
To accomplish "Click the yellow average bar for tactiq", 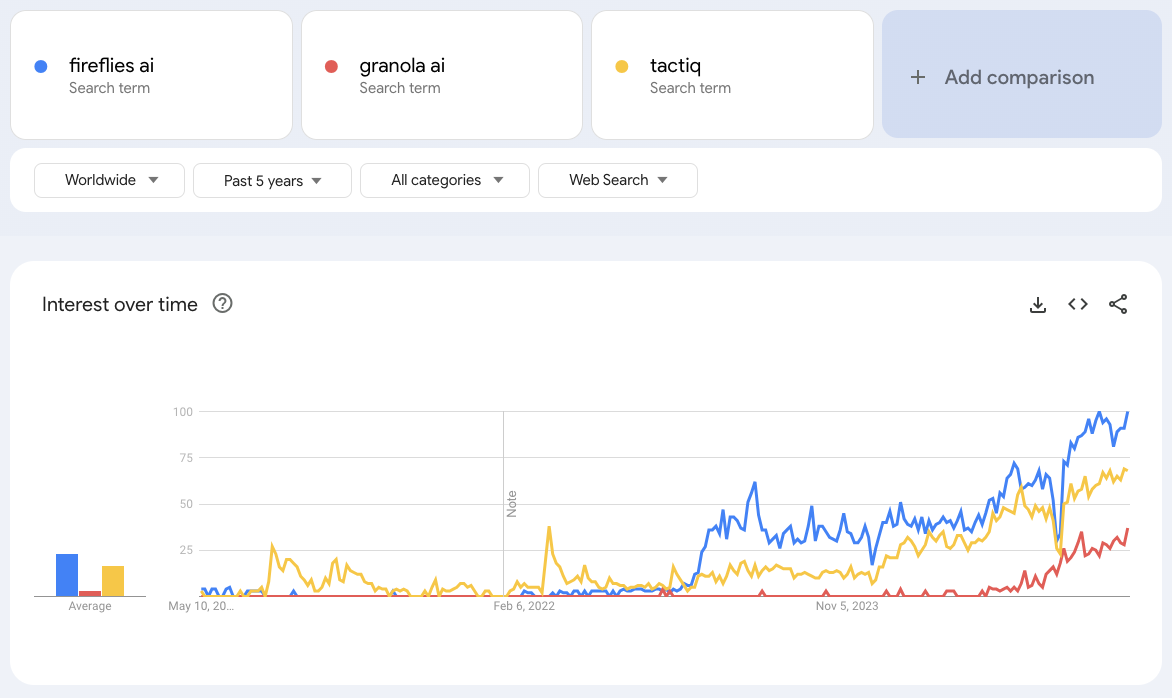I will tap(113, 581).
